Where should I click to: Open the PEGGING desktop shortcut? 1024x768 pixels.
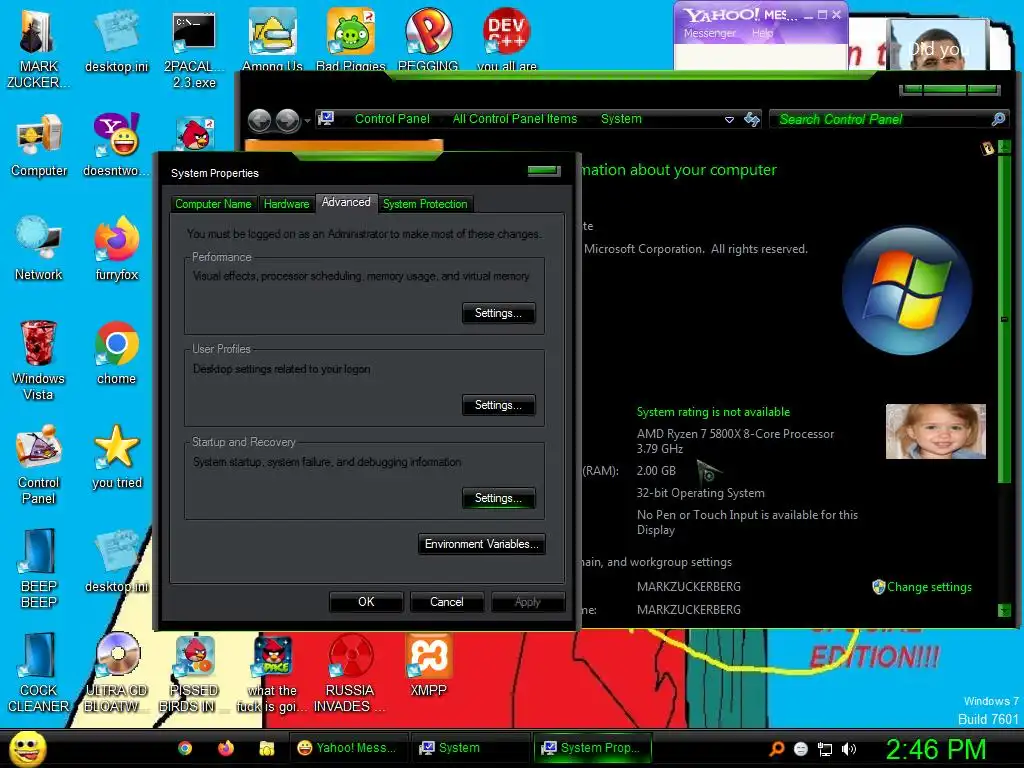[428, 39]
